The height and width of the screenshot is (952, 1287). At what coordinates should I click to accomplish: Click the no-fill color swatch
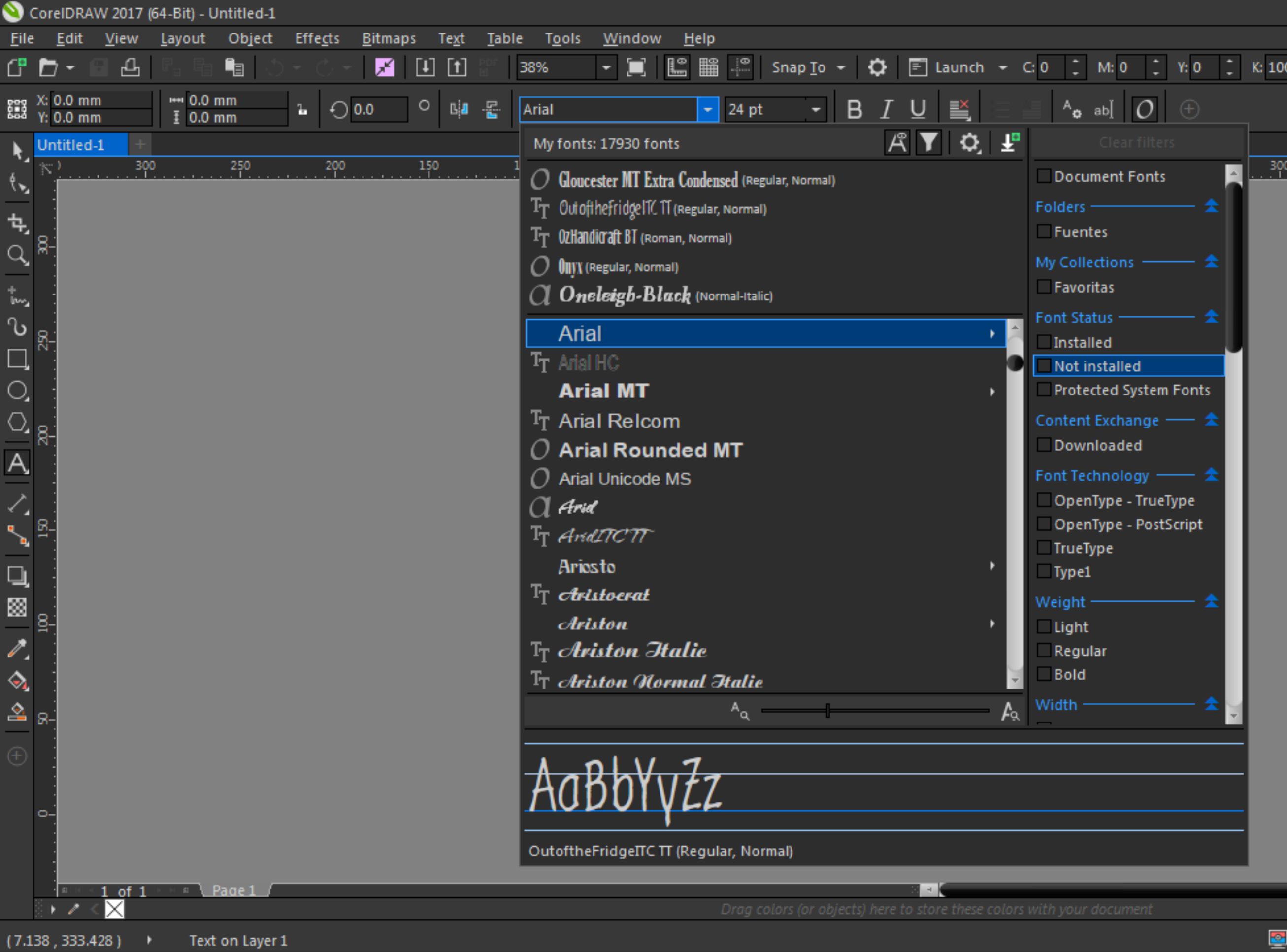[x=114, y=909]
